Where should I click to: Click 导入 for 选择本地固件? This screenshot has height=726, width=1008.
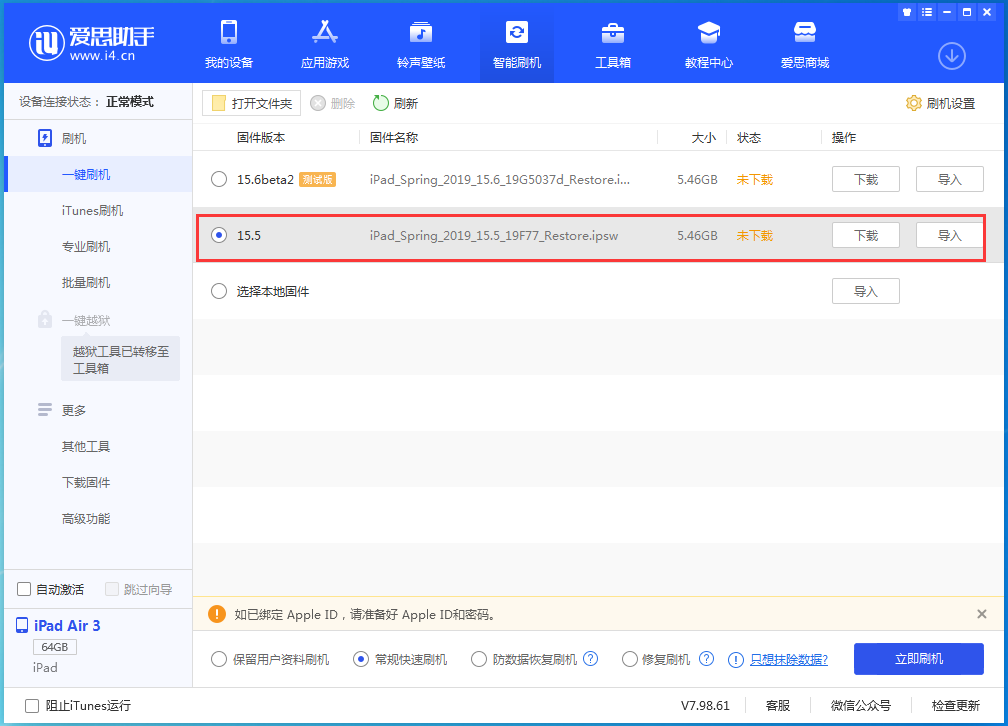[865, 291]
